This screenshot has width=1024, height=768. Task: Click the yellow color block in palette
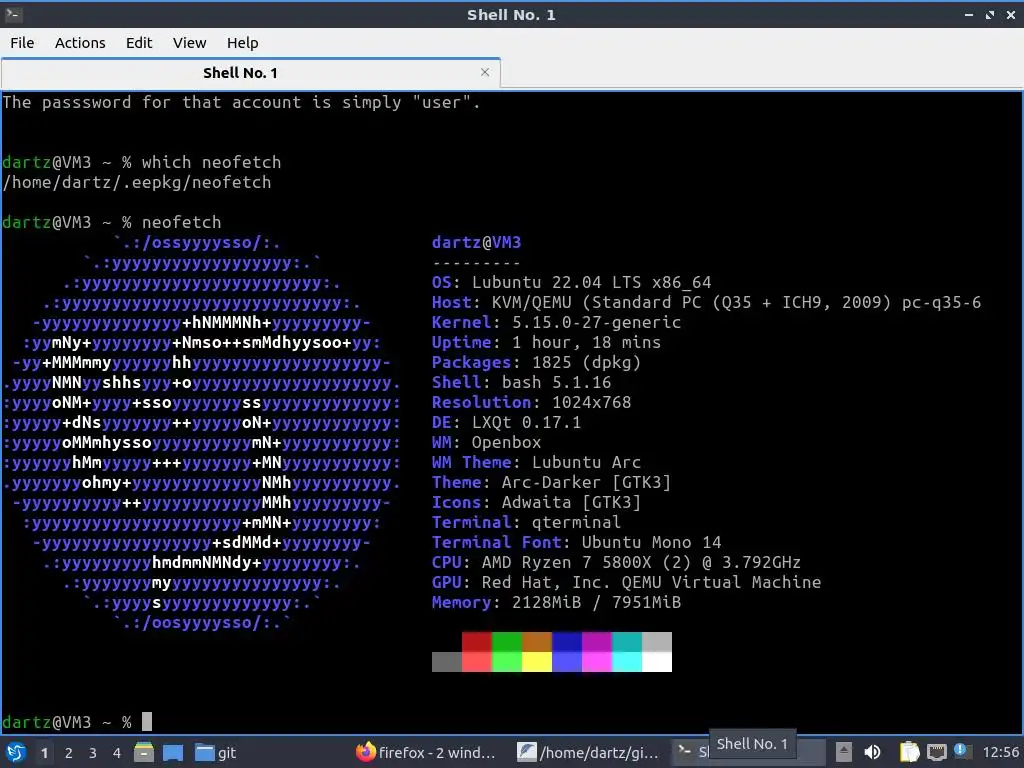[537, 662]
